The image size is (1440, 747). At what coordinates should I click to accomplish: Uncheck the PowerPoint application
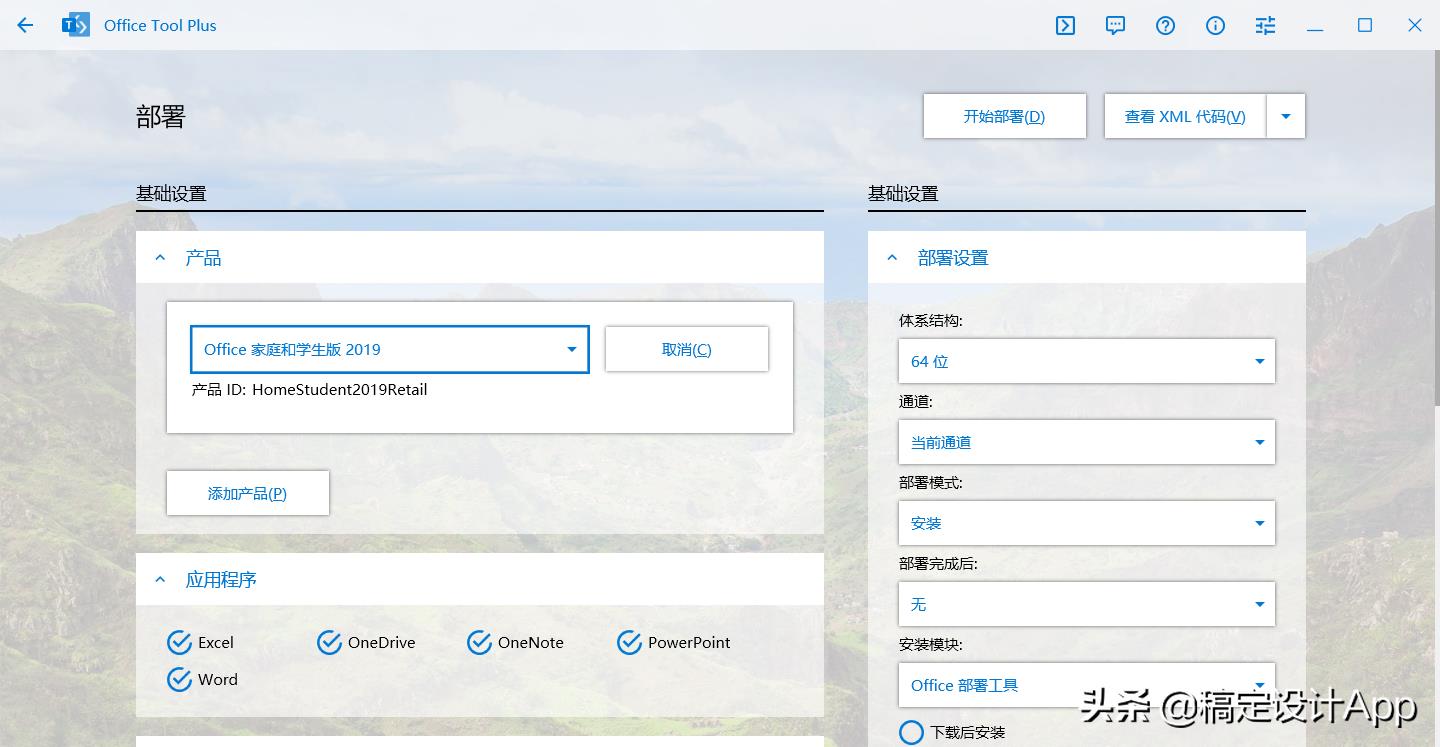[629, 642]
